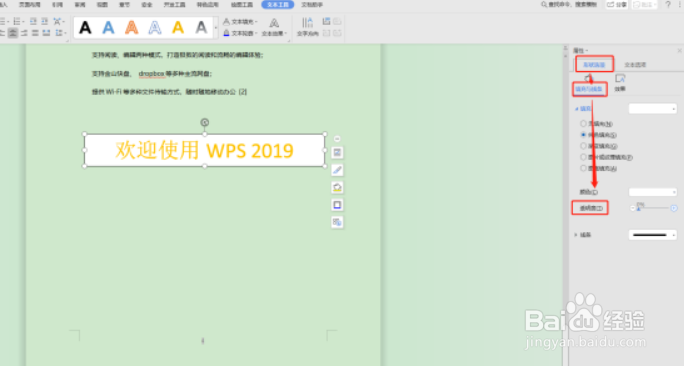Viewport: 684px width, 366px height.
Task: Expand the WordArt style gallery
Action: (x=215, y=28)
